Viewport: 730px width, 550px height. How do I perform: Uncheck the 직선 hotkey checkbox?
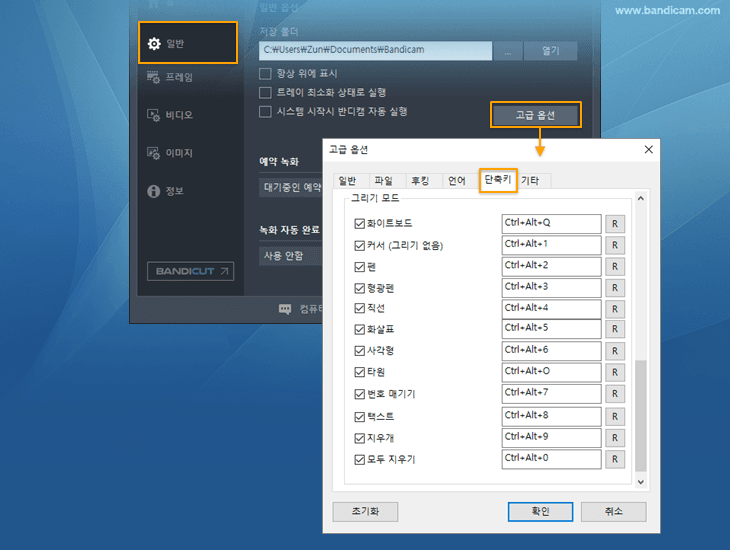pos(359,308)
